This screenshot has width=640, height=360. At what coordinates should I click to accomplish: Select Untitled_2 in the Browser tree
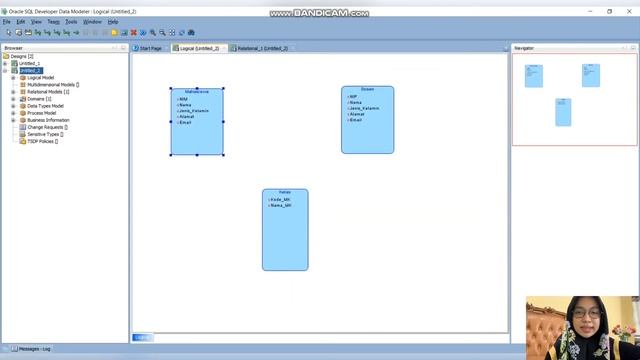tap(31, 71)
